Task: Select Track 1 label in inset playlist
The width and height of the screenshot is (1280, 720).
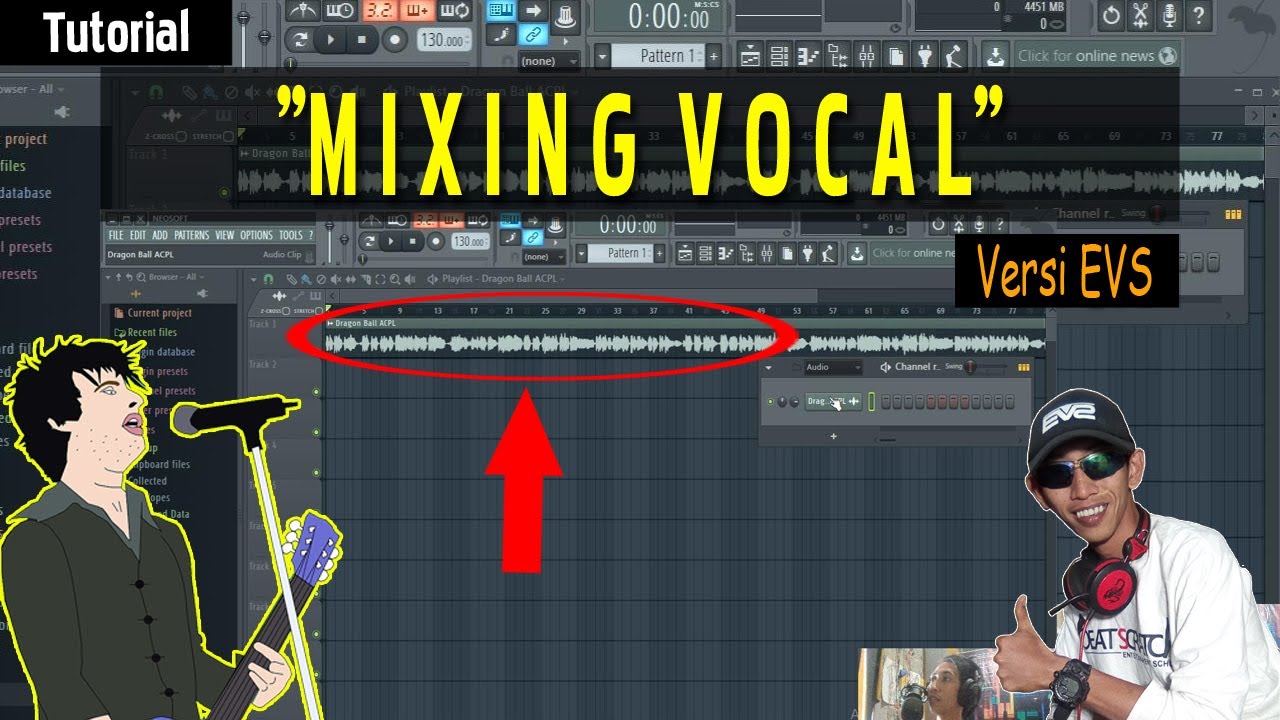Action: [x=260, y=324]
